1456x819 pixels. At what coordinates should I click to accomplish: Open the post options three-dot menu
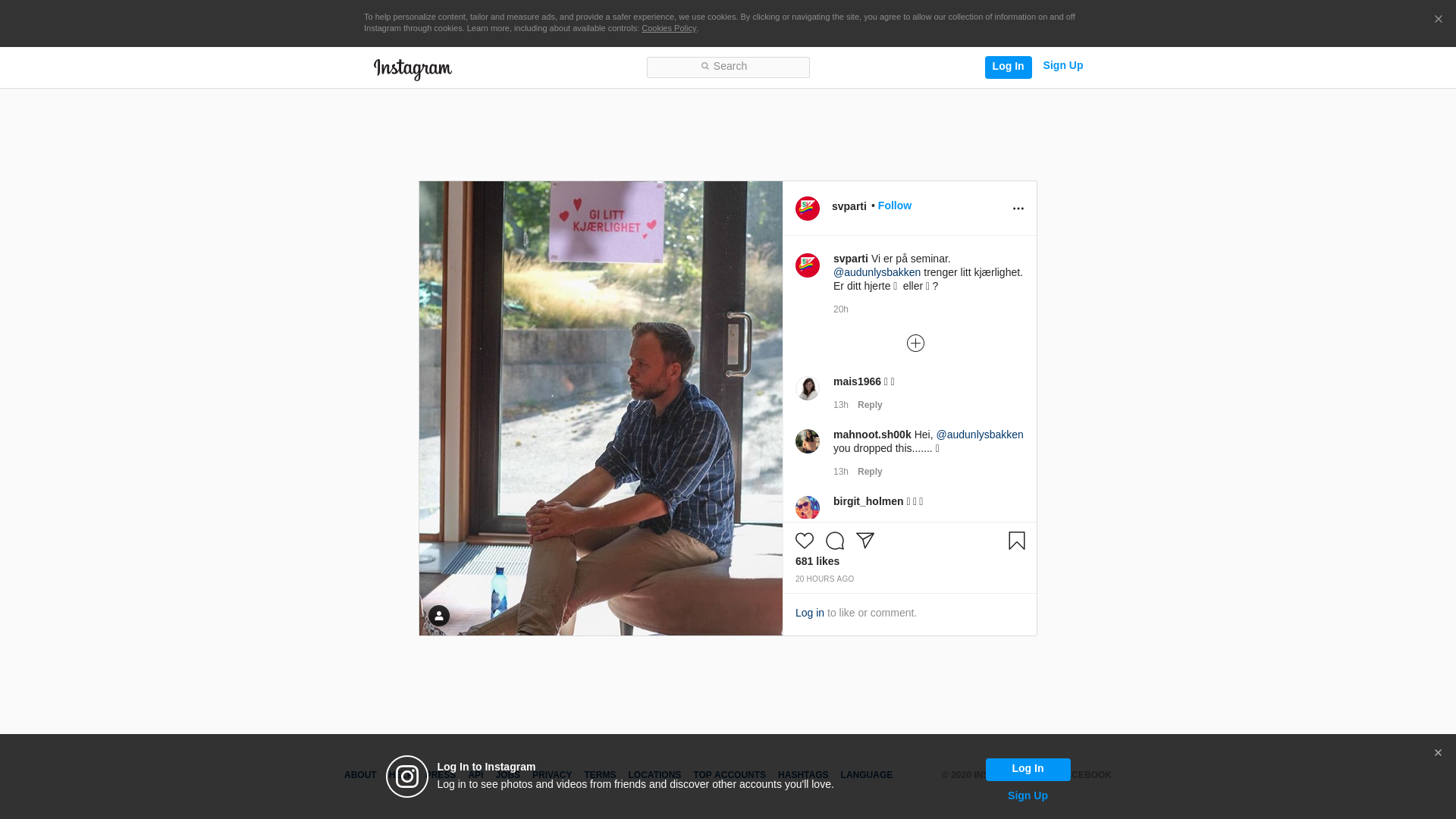(1018, 209)
